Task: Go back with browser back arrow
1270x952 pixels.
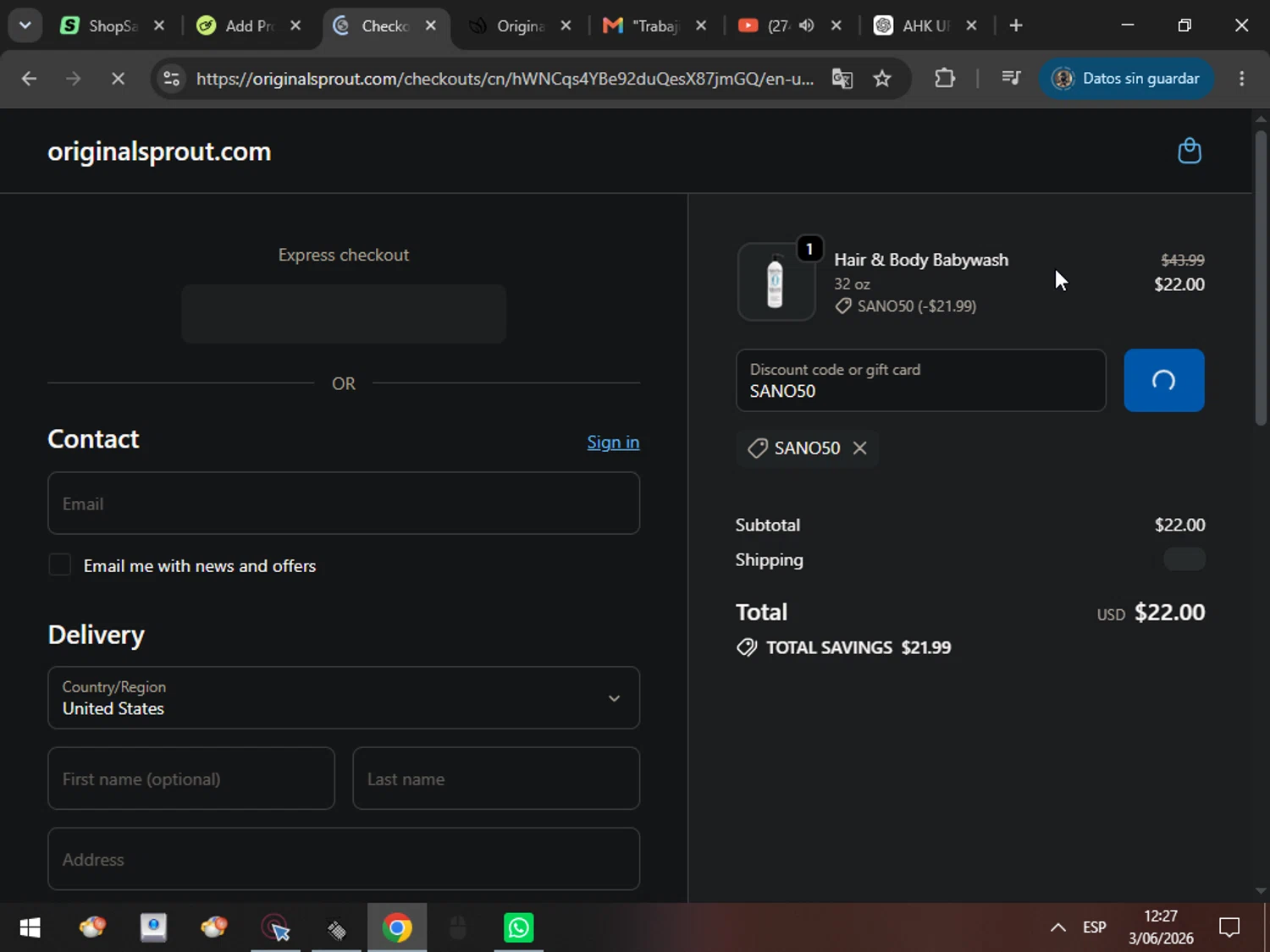Action: click(x=29, y=79)
